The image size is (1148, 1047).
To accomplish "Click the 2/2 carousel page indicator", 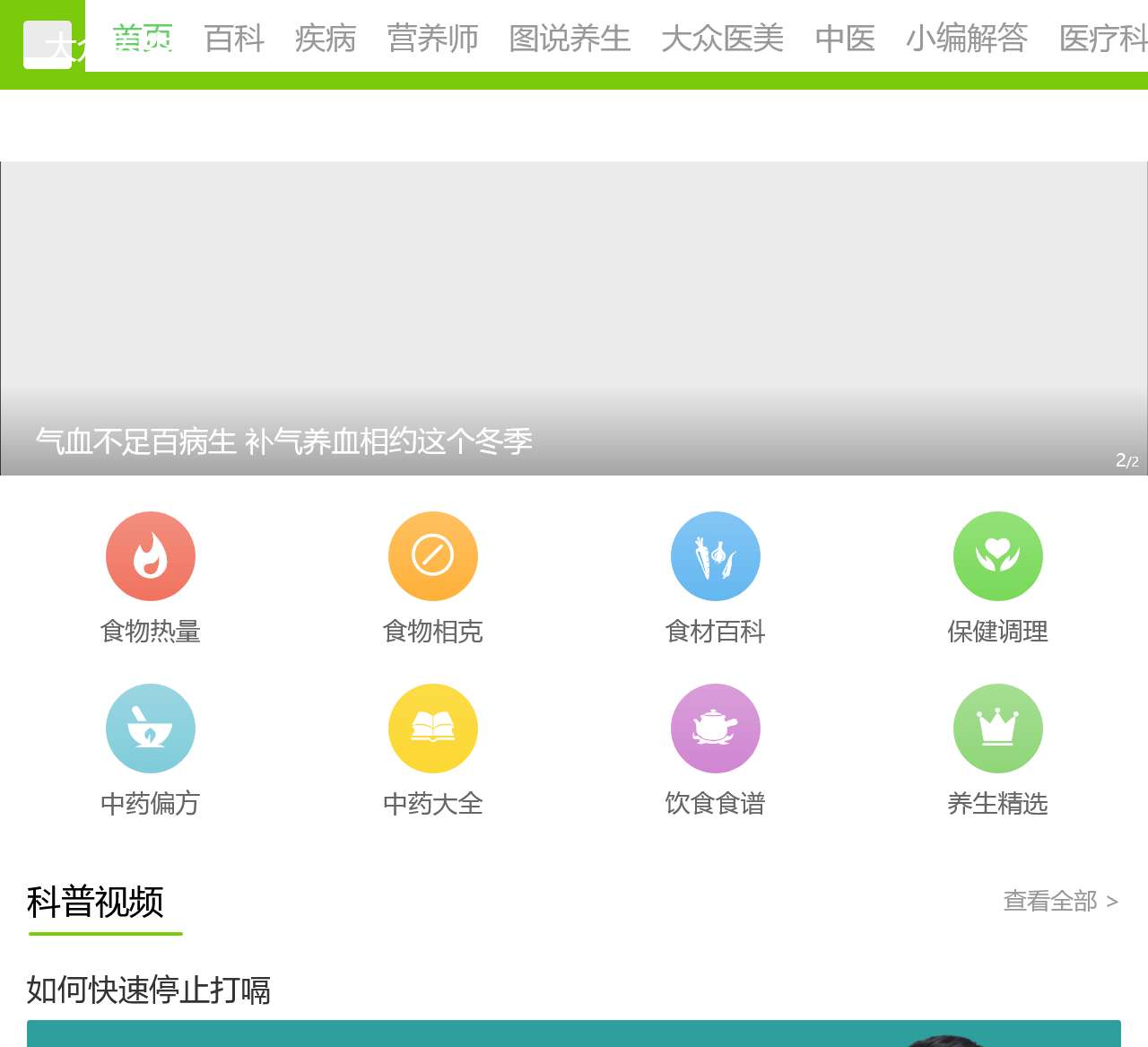I will [1125, 460].
